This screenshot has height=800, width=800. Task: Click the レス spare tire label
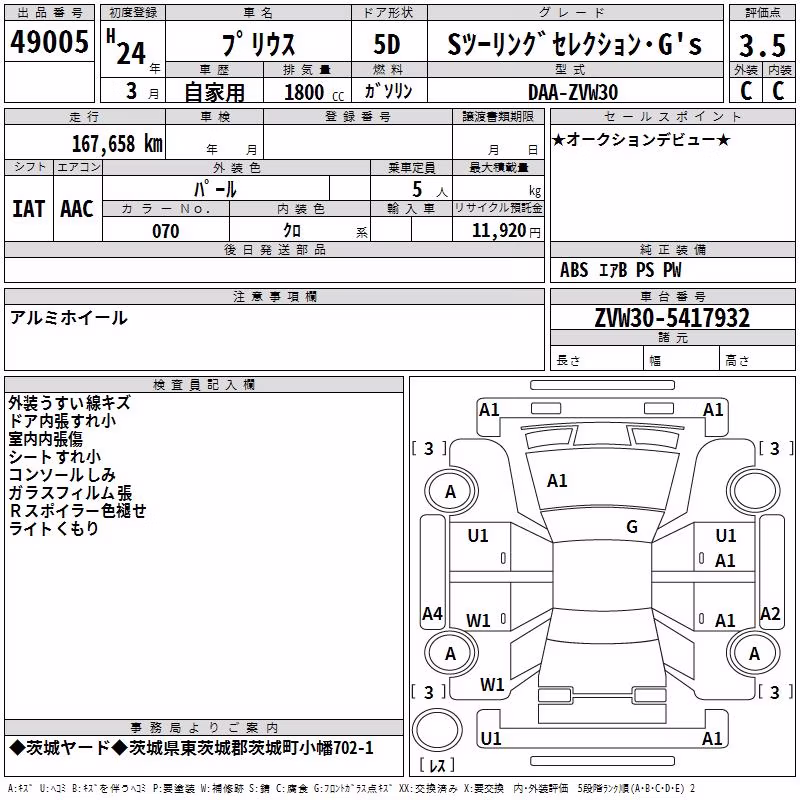click(x=437, y=764)
